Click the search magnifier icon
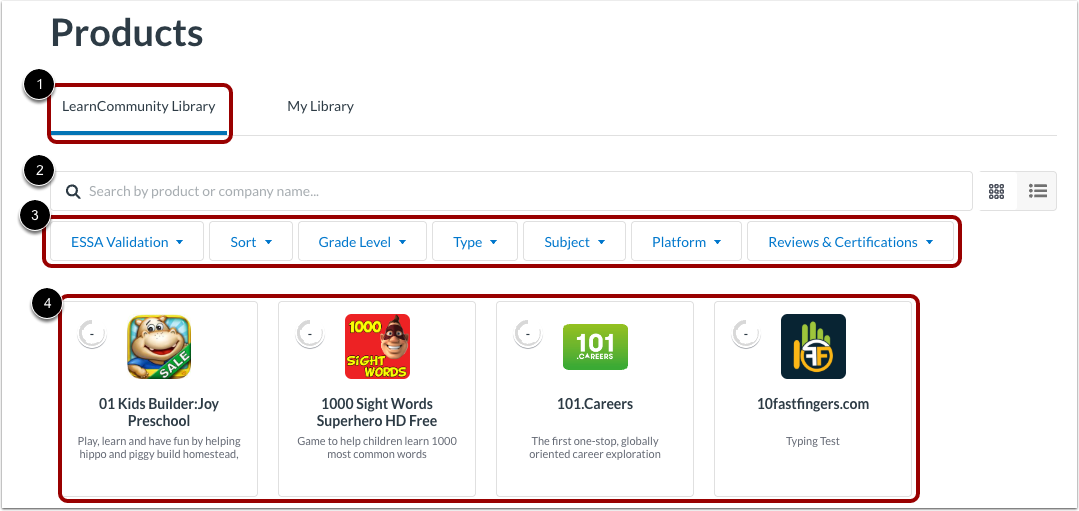 click(74, 191)
